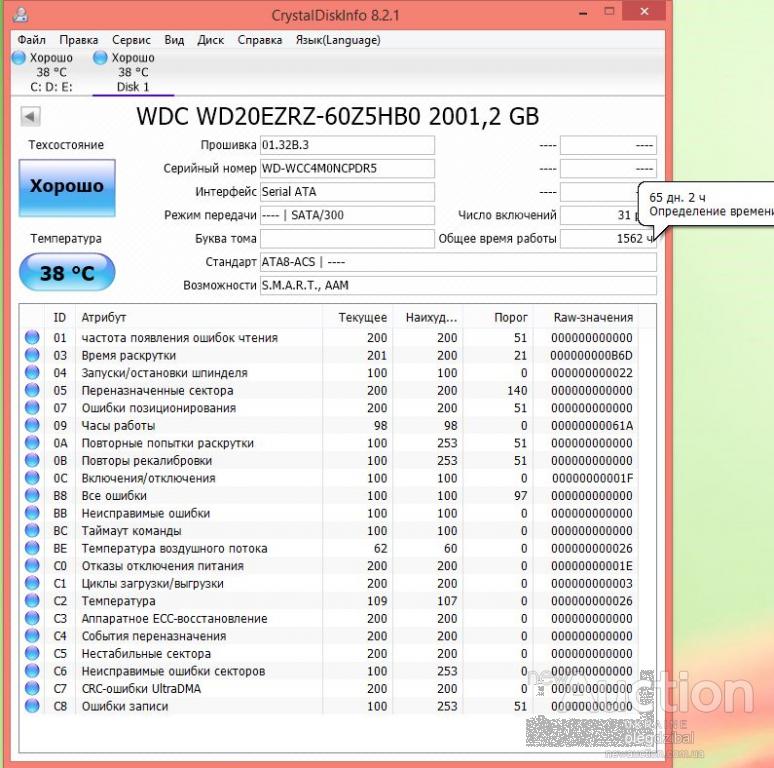This screenshot has height=768, width=774.
Task: Select attribute name Переназначенные сектора
Action: pyautogui.click(x=157, y=390)
